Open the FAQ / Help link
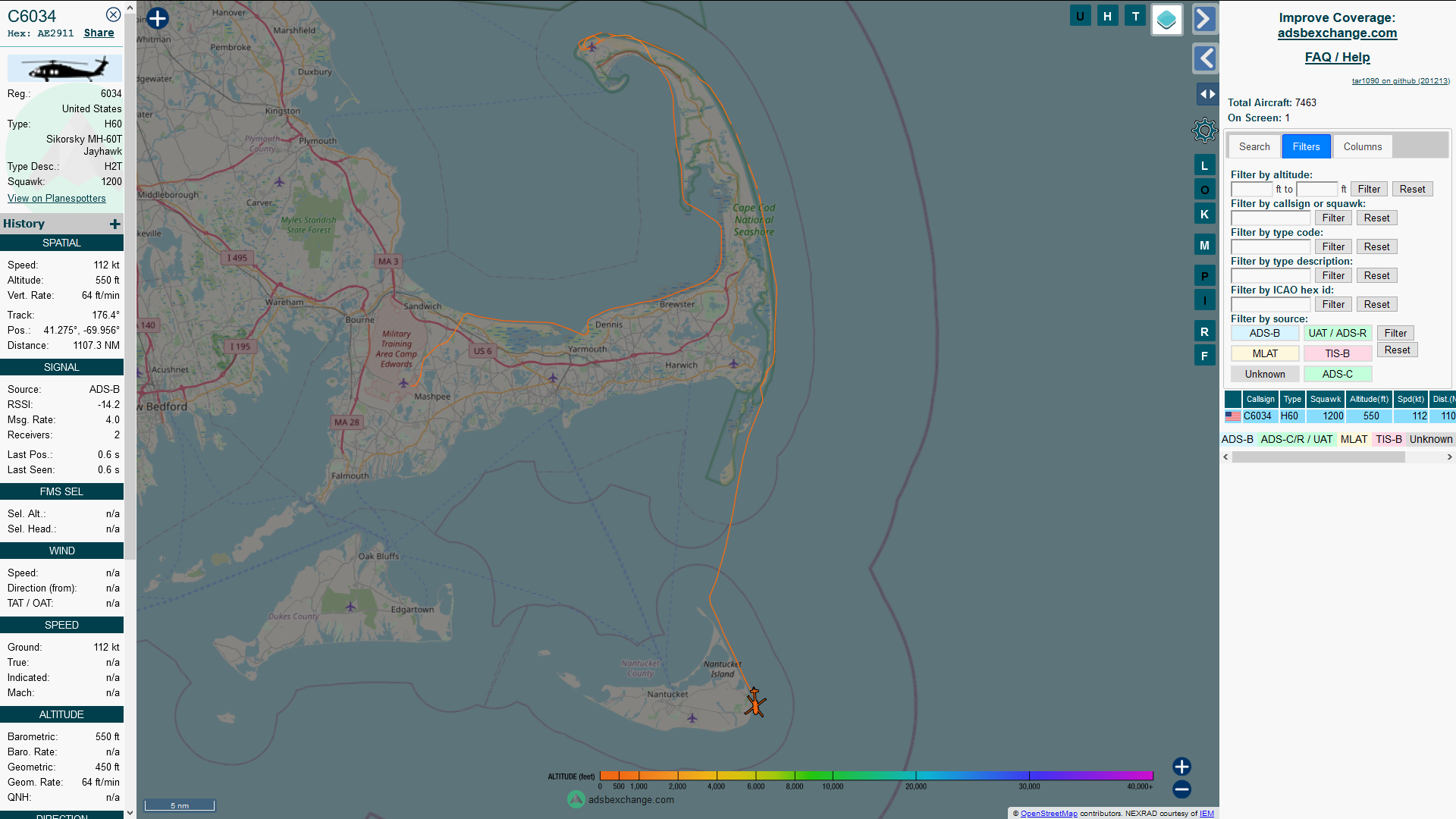The width and height of the screenshot is (1456, 819). click(1337, 57)
